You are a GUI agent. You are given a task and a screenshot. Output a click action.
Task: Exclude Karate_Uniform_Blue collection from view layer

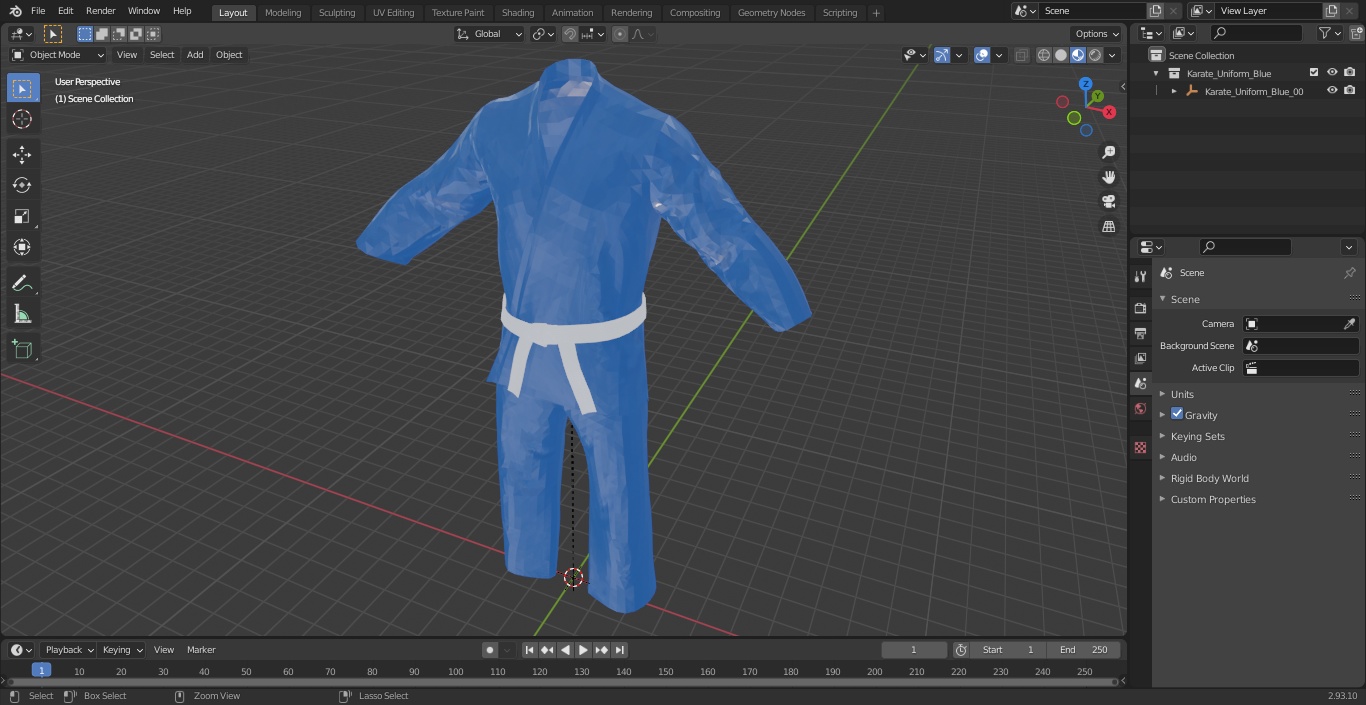pos(1314,73)
